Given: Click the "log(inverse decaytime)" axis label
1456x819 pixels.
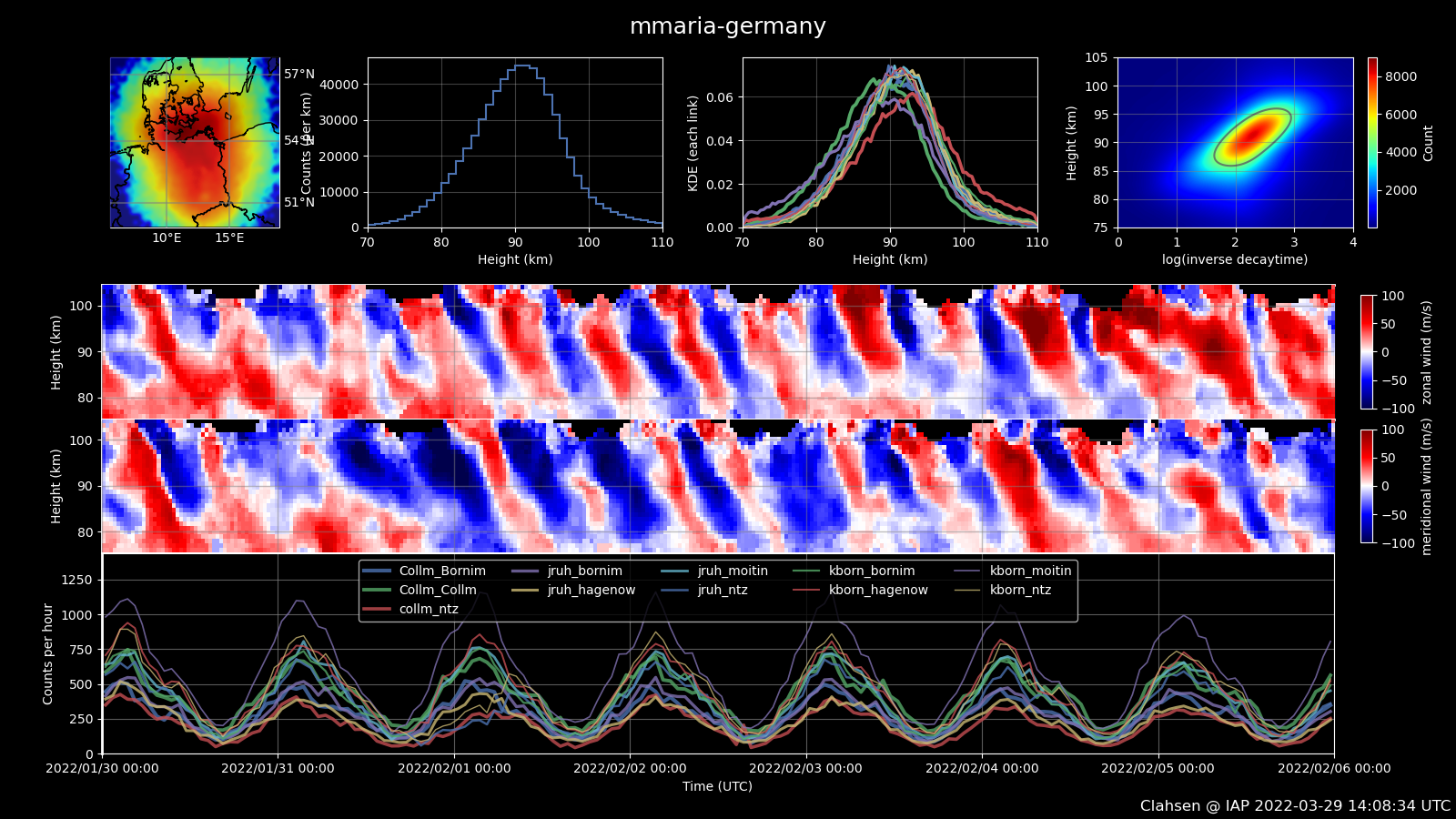Looking at the screenshot, I should [x=1235, y=259].
